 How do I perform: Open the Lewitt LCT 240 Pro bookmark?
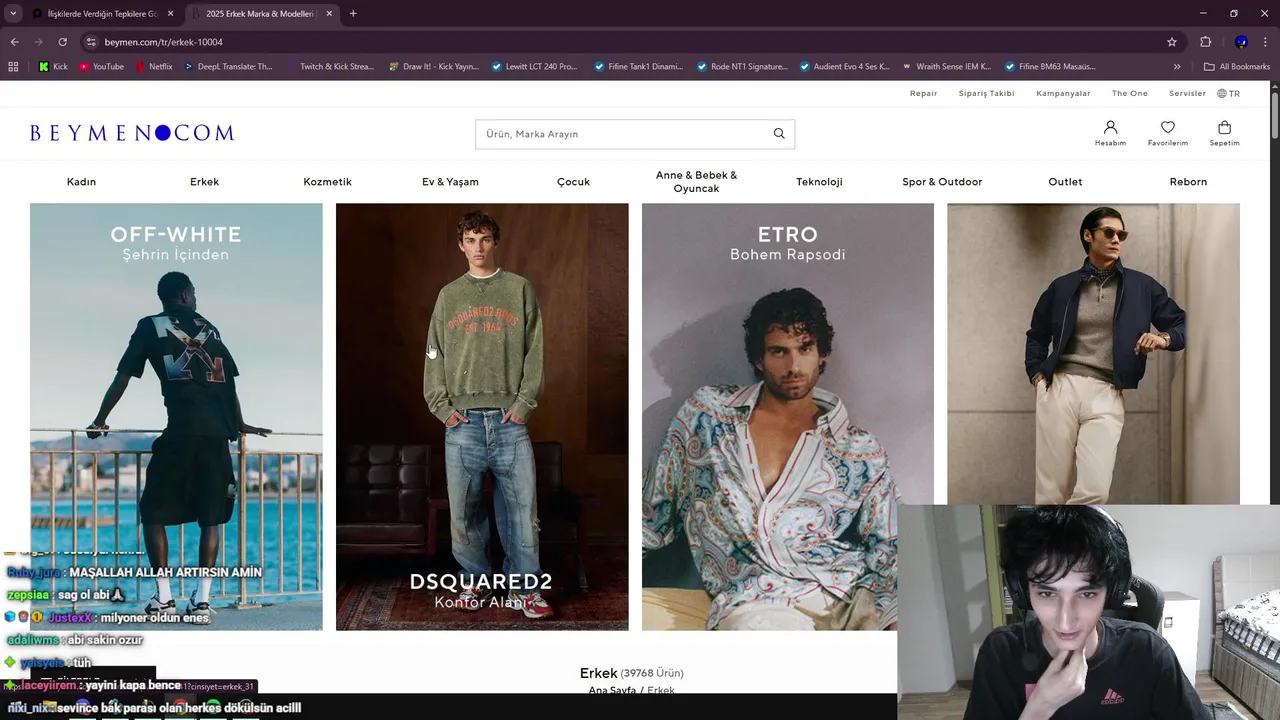point(535,67)
